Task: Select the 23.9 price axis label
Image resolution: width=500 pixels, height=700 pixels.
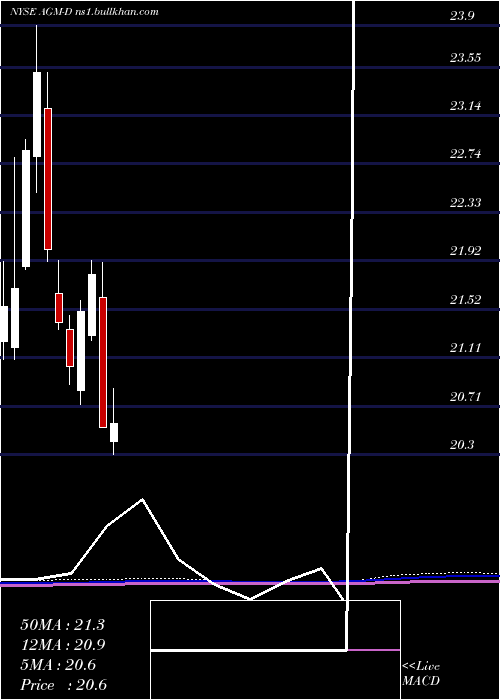Action: (462, 16)
